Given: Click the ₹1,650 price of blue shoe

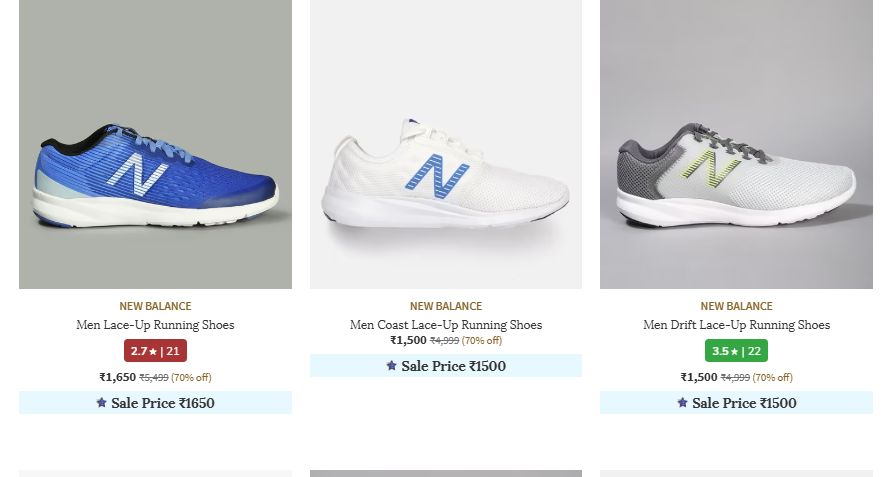Looking at the screenshot, I should coord(117,377).
